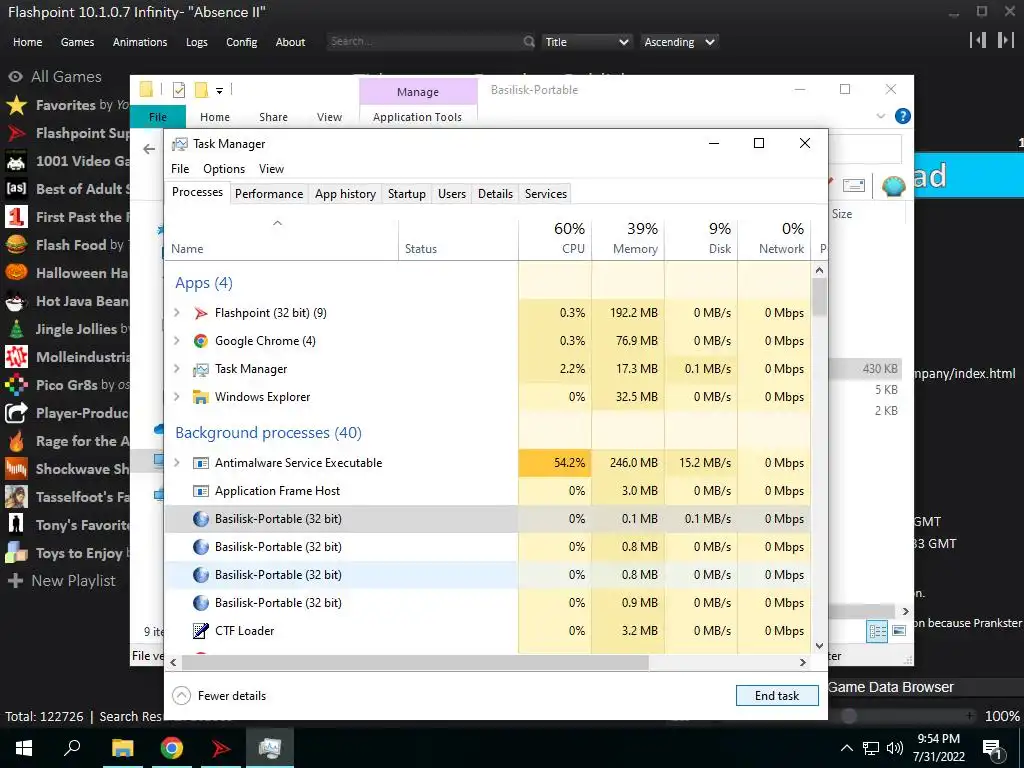The image size is (1024, 768).
Task: Click the Task Manager vertical scrollbar
Action: [820, 297]
